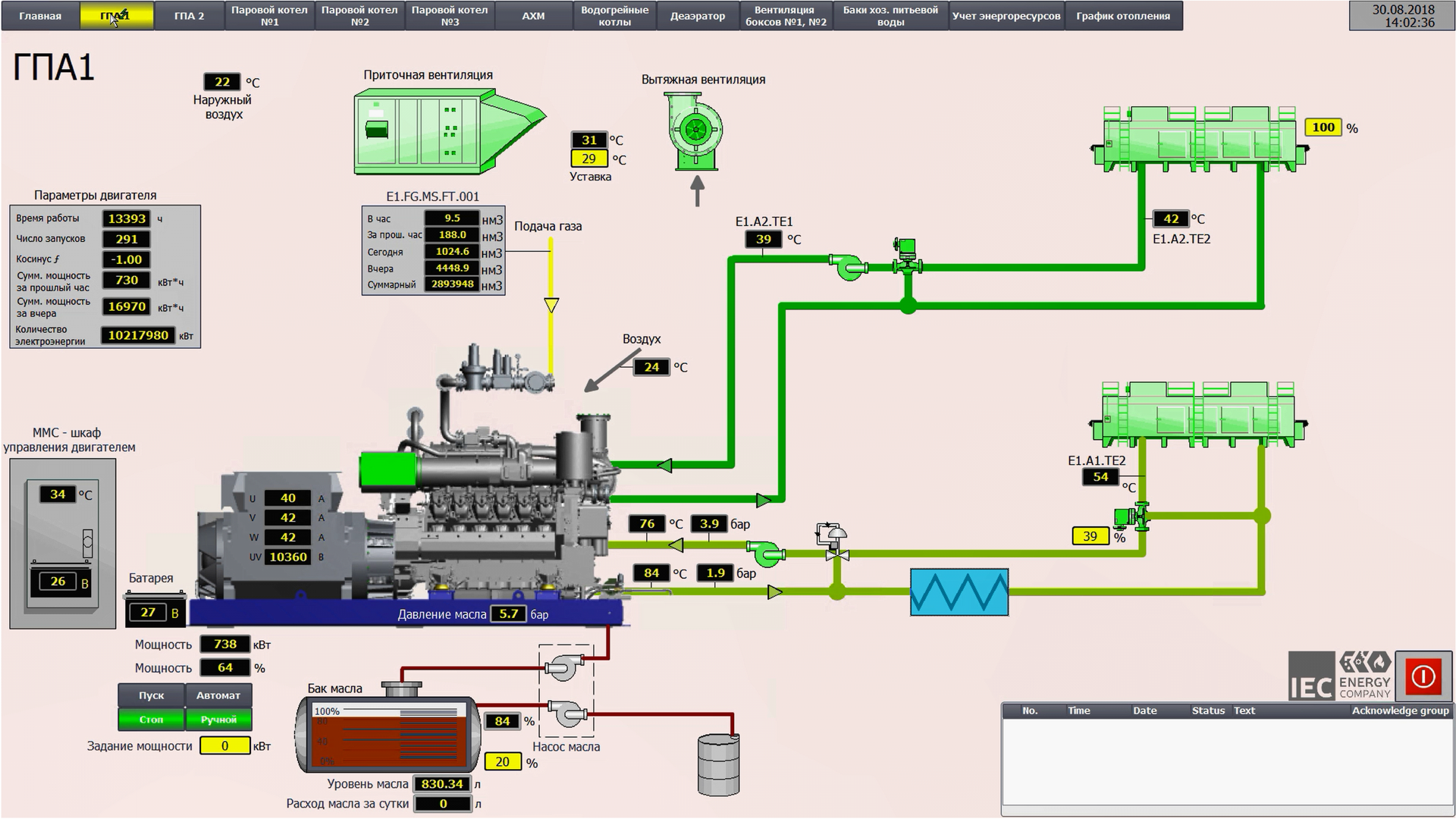Image resolution: width=1456 pixels, height=819 pixels.
Task: Click the exhaust ventilation fan icon
Action: [695, 130]
